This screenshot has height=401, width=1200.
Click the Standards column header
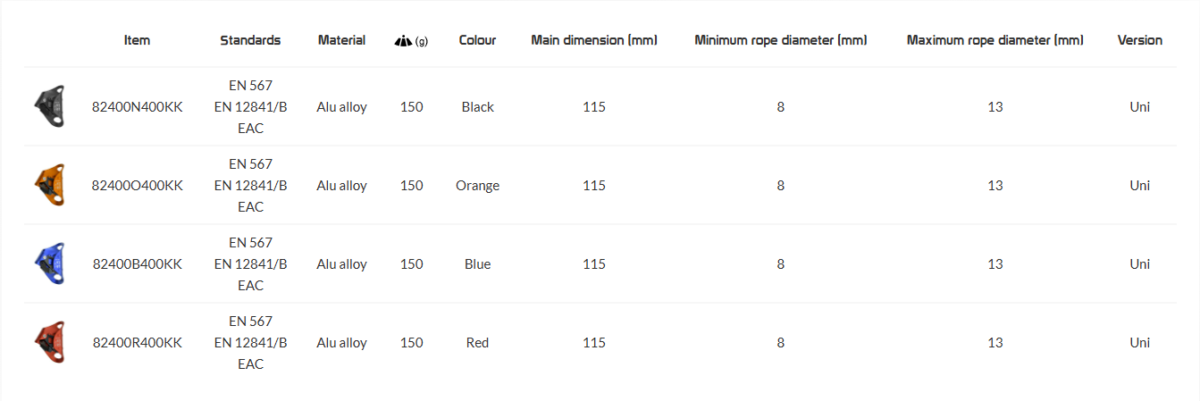[250, 41]
